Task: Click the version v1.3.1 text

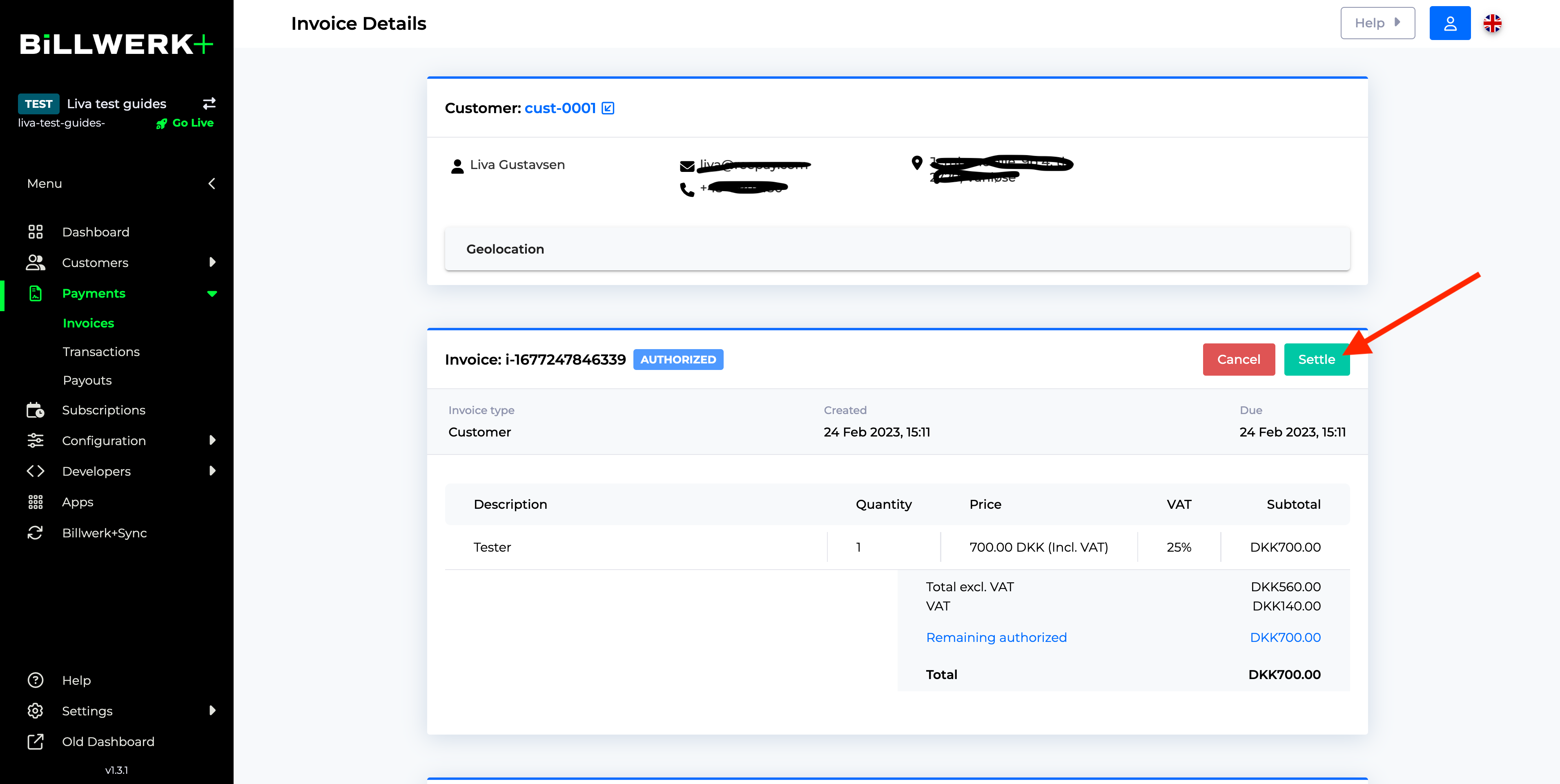Action: tap(116, 770)
